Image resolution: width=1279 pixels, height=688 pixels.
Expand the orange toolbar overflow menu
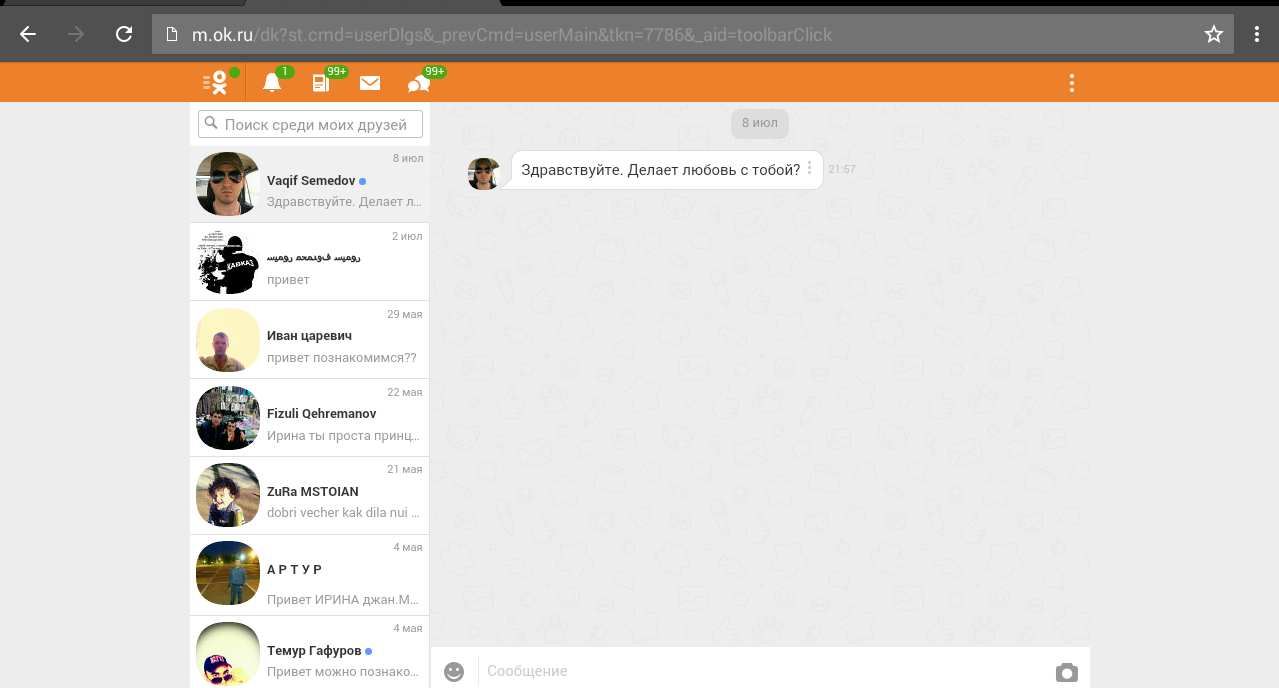[x=1071, y=83]
